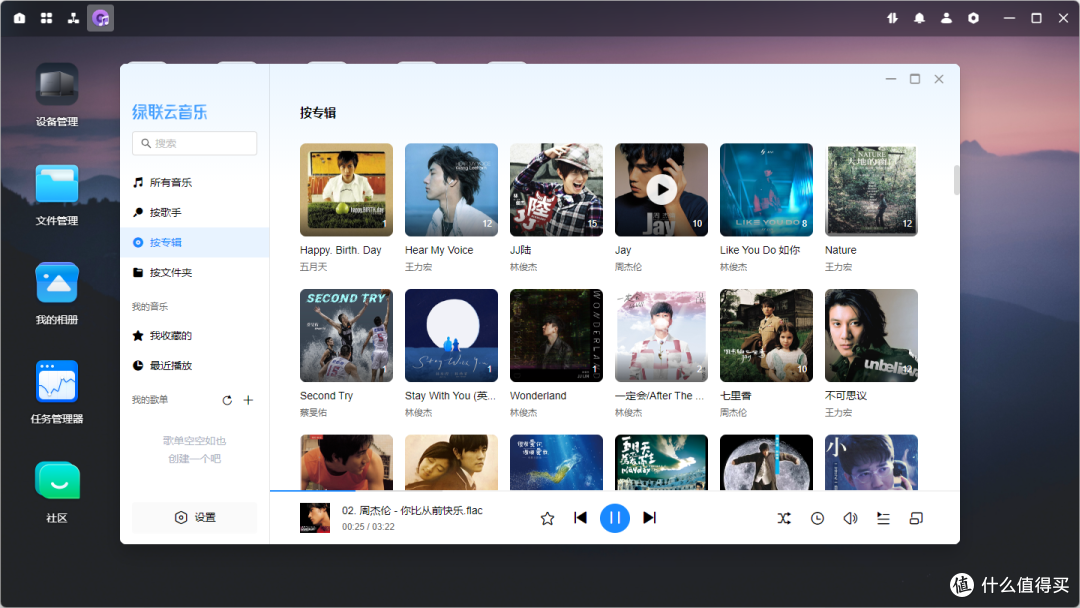
Task: Open the sleep timer clock icon
Action: point(817,518)
